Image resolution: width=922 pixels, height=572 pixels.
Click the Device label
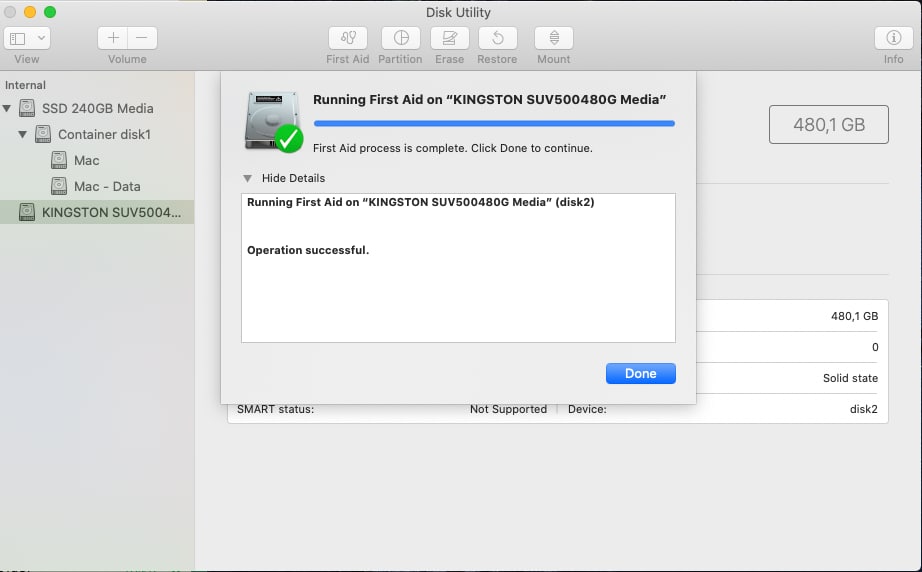tap(587, 409)
